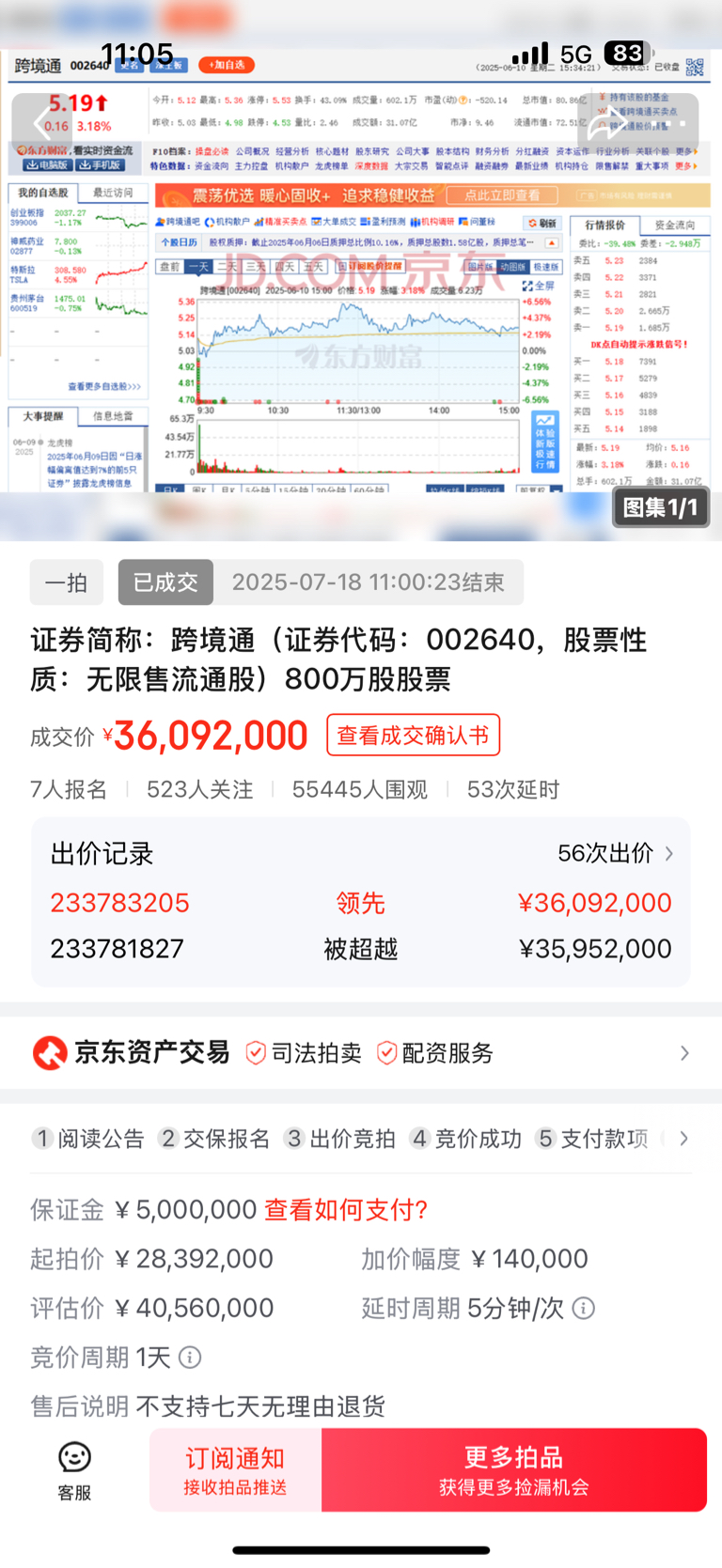Tap step 5 支付款项
Image resolution: width=722 pixels, height=1568 pixels.
pyautogui.click(x=591, y=1139)
